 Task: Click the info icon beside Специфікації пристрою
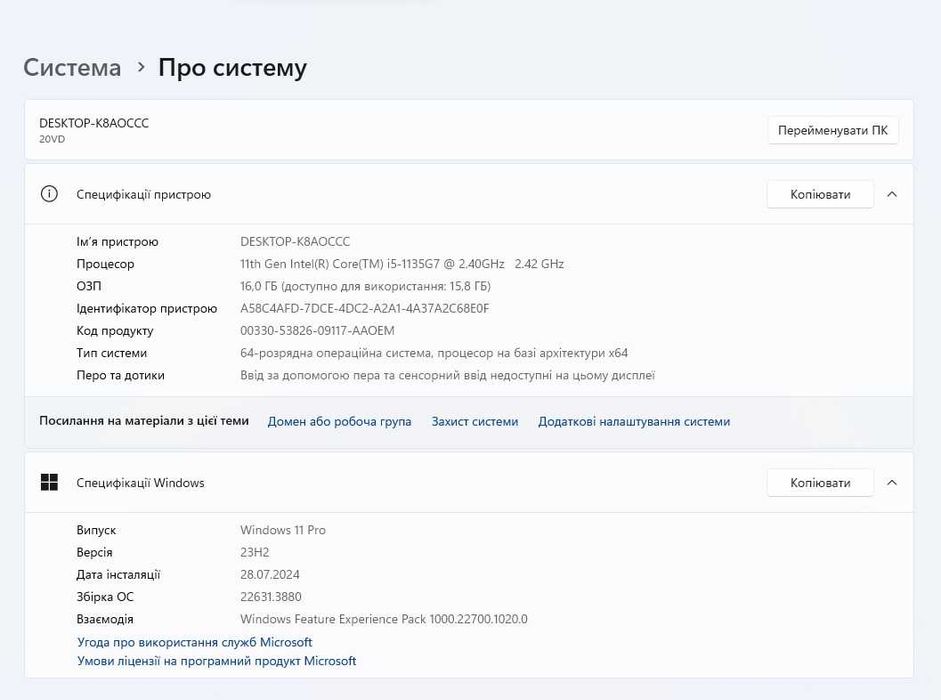pos(49,194)
